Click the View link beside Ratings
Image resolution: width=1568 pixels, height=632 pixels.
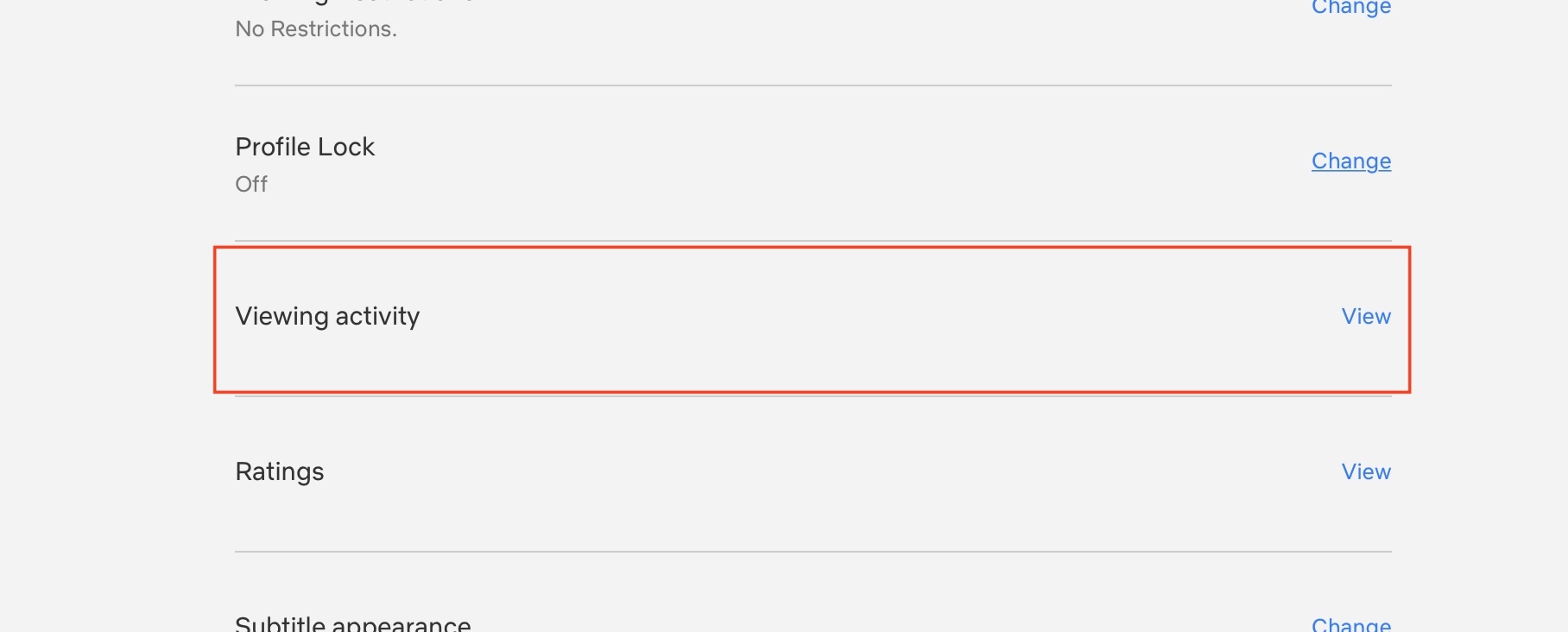click(1365, 472)
